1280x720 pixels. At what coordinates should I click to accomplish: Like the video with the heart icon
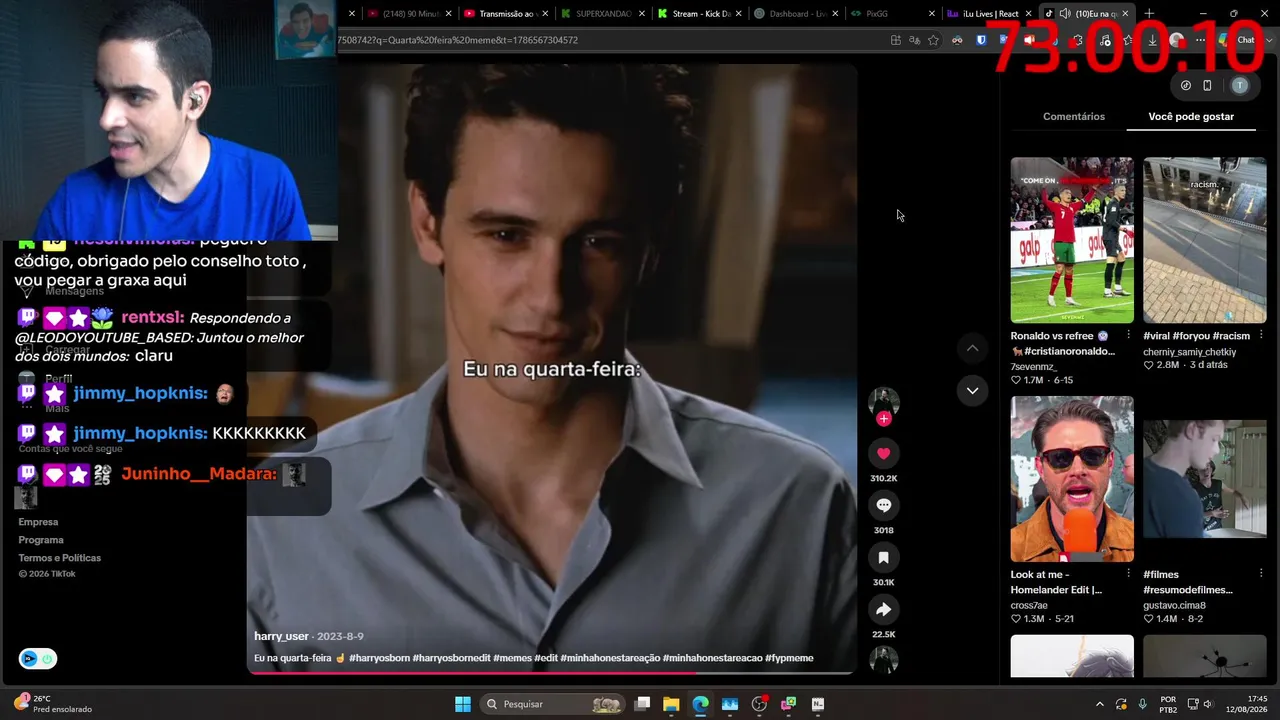click(x=883, y=453)
